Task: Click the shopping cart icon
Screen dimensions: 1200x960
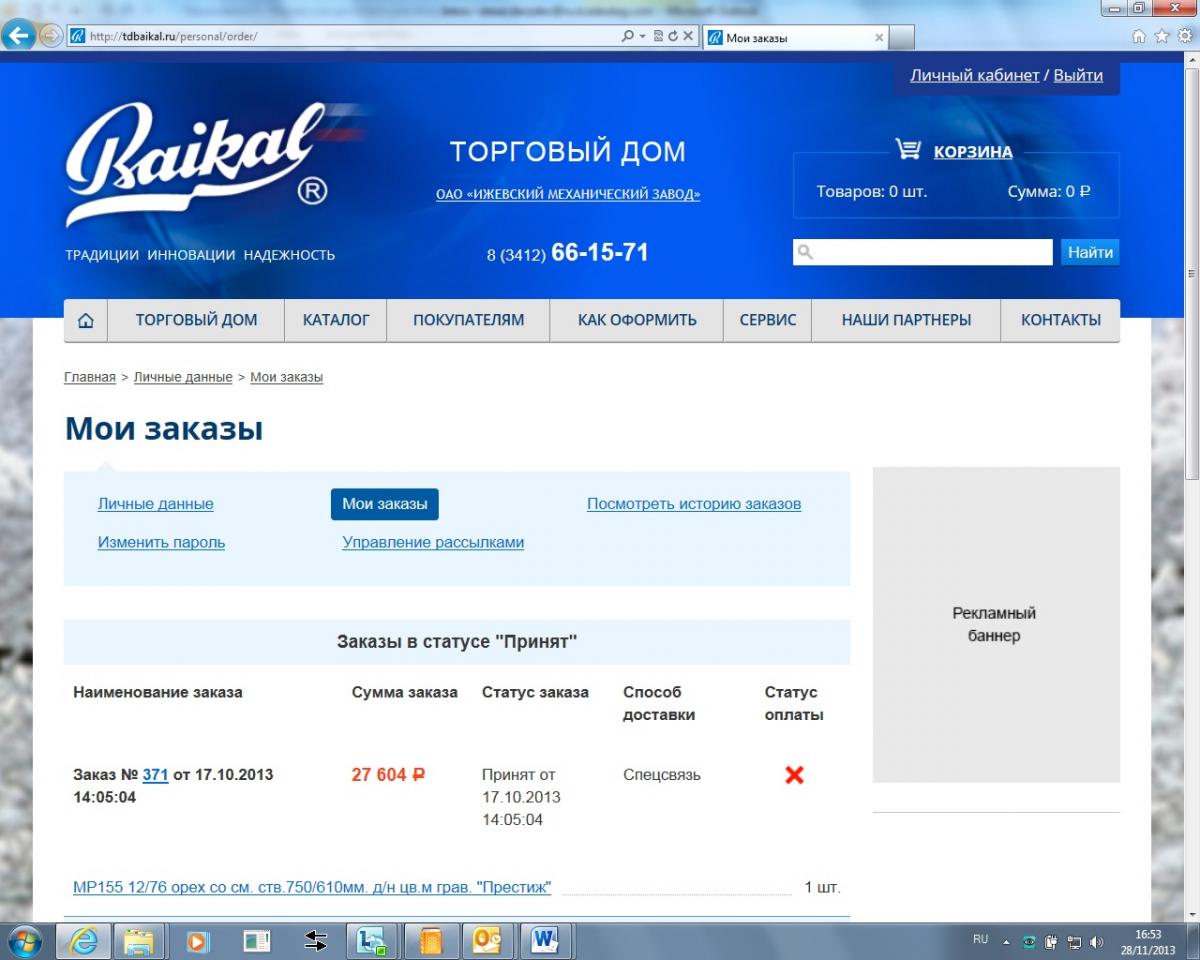Action: click(x=908, y=151)
